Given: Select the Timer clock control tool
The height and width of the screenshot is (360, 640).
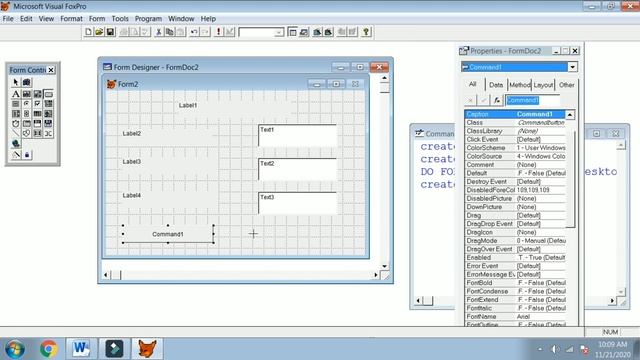Looking at the screenshot, I should click(16, 123).
